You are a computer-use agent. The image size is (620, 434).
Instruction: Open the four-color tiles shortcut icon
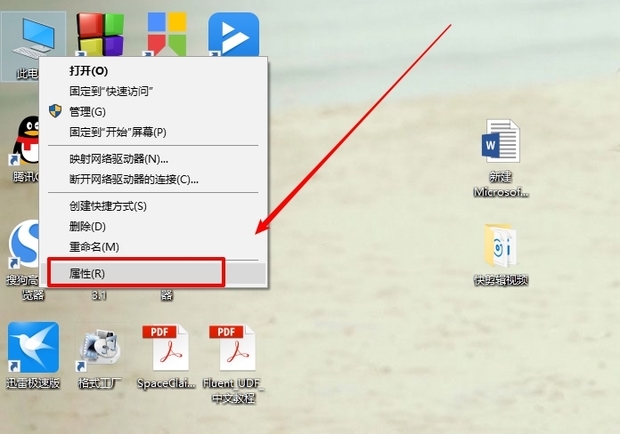(167, 34)
